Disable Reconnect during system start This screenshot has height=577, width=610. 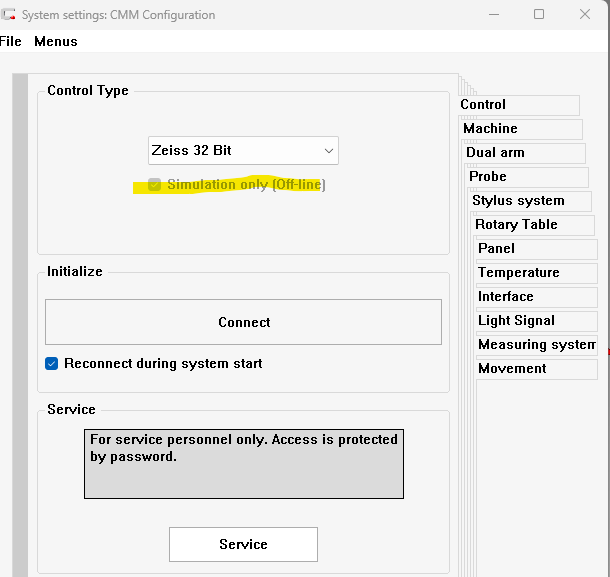(52, 364)
